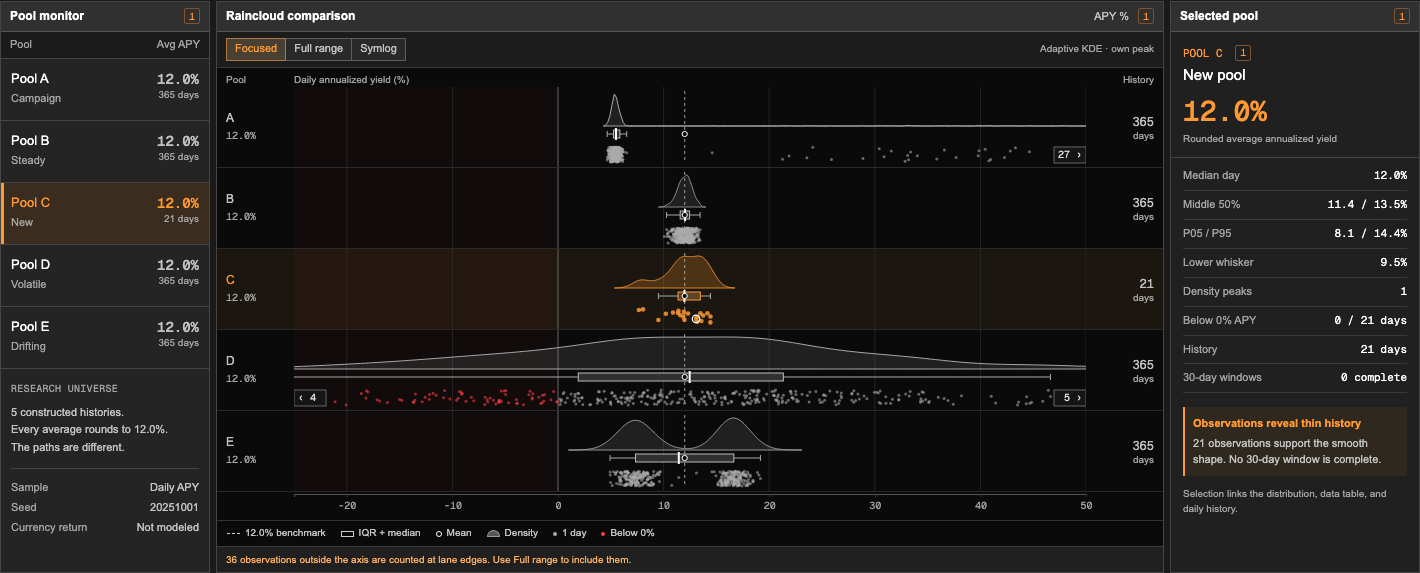Click the wide box plot in lane D
This screenshot has width=1420, height=573.
pos(681,377)
